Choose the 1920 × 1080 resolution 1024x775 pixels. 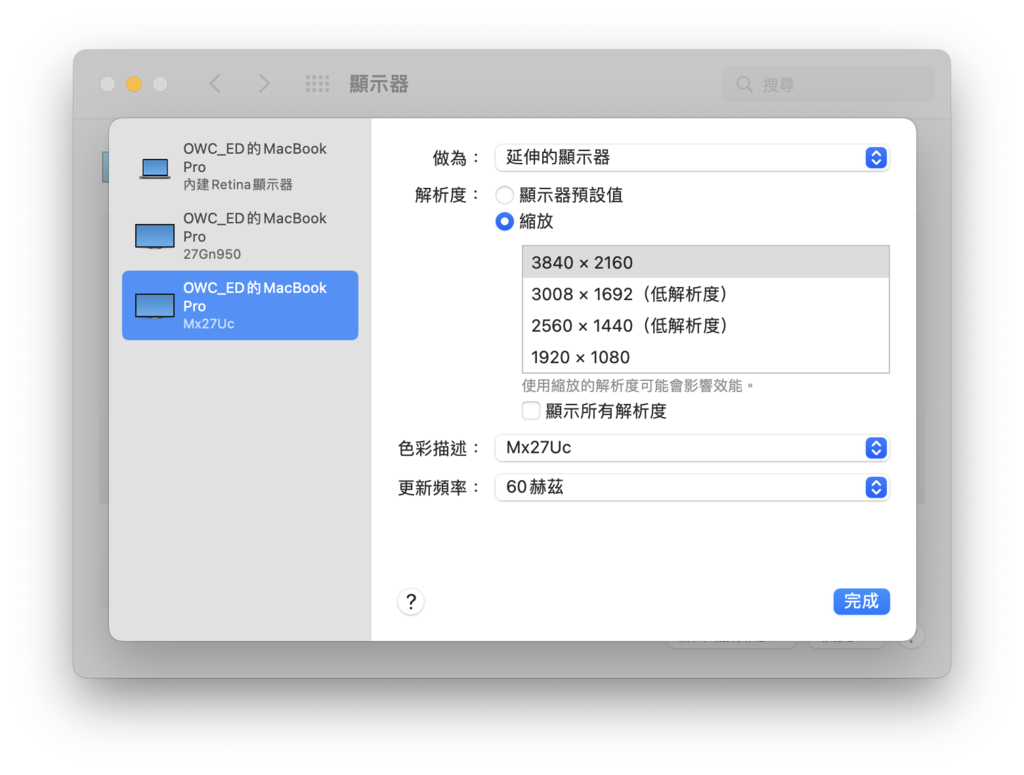pos(706,357)
